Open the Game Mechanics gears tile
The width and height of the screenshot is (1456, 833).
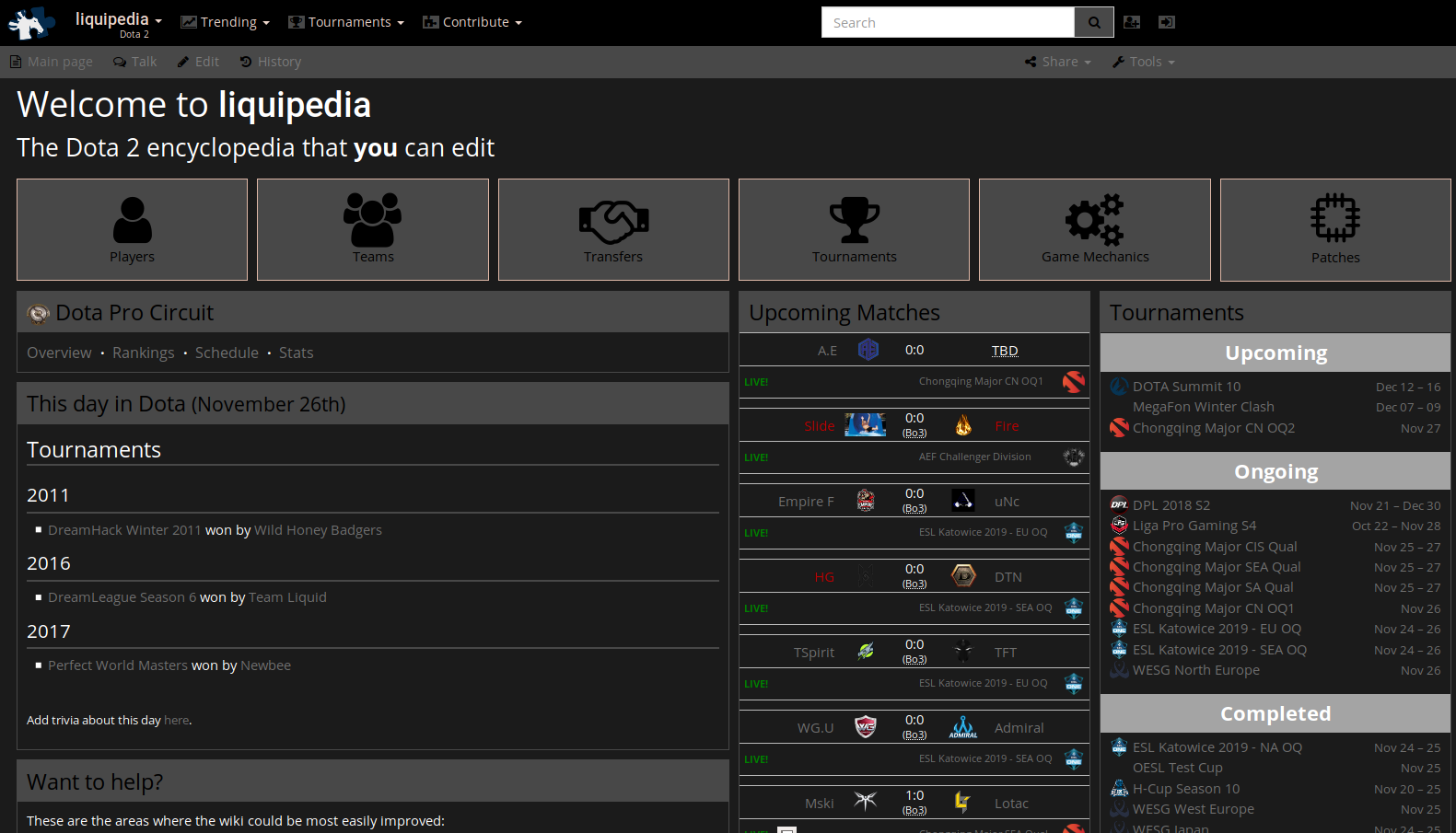(x=1095, y=229)
